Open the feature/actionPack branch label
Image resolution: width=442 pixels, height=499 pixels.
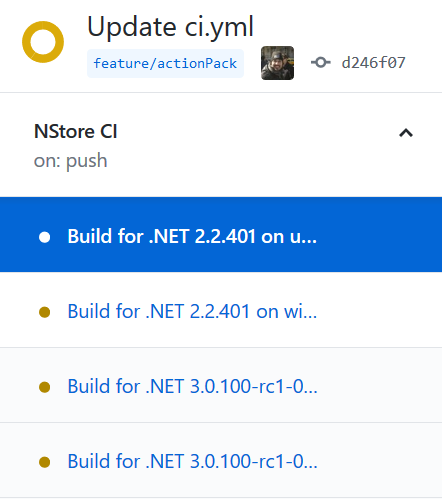(x=165, y=63)
